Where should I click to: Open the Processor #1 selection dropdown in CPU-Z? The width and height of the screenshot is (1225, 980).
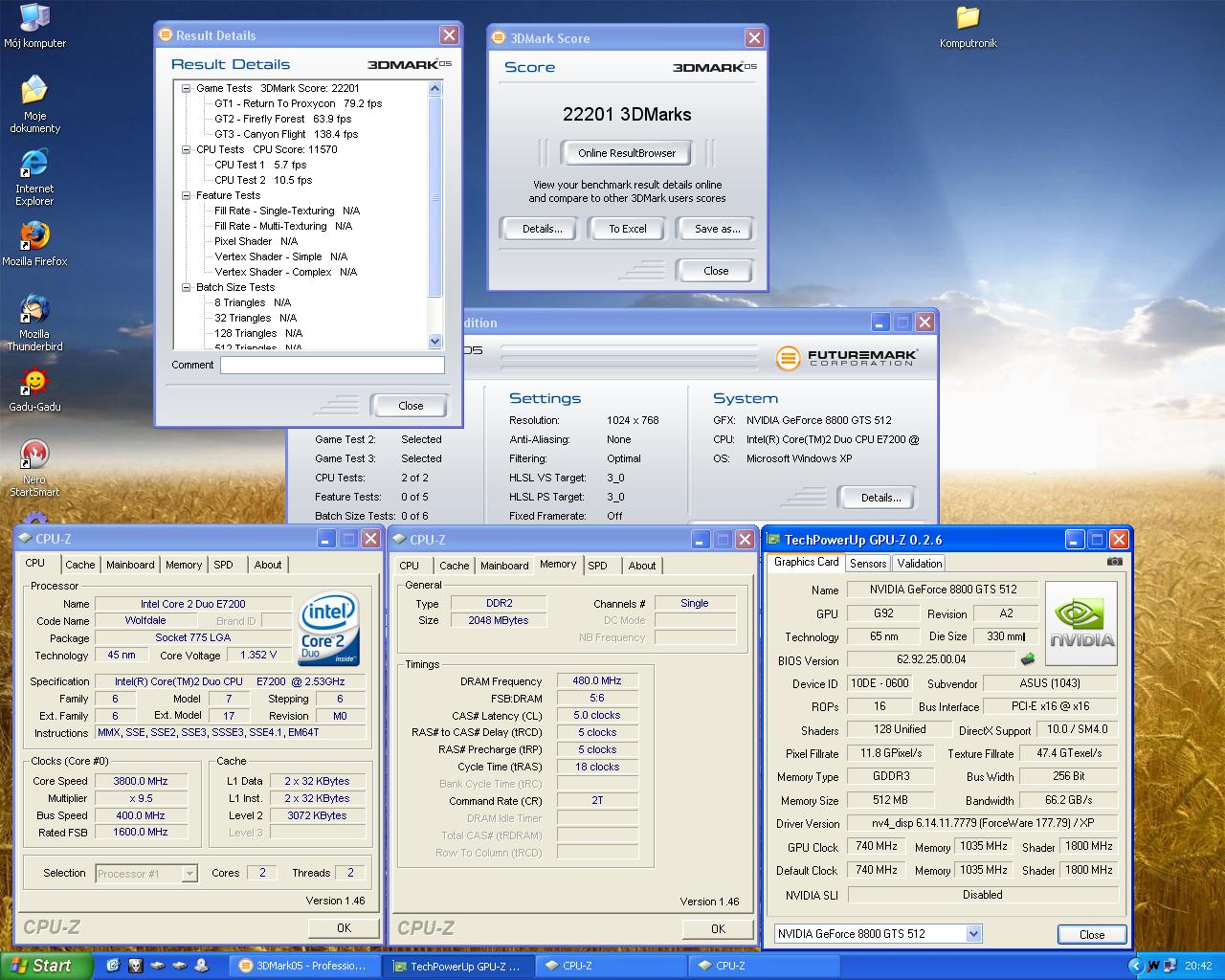[x=189, y=873]
